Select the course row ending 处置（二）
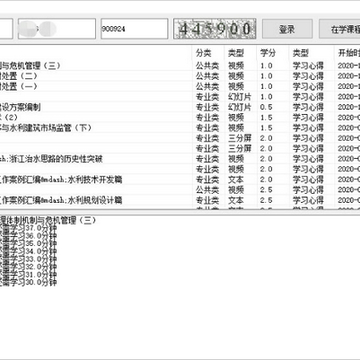 pyautogui.click(x=180, y=76)
